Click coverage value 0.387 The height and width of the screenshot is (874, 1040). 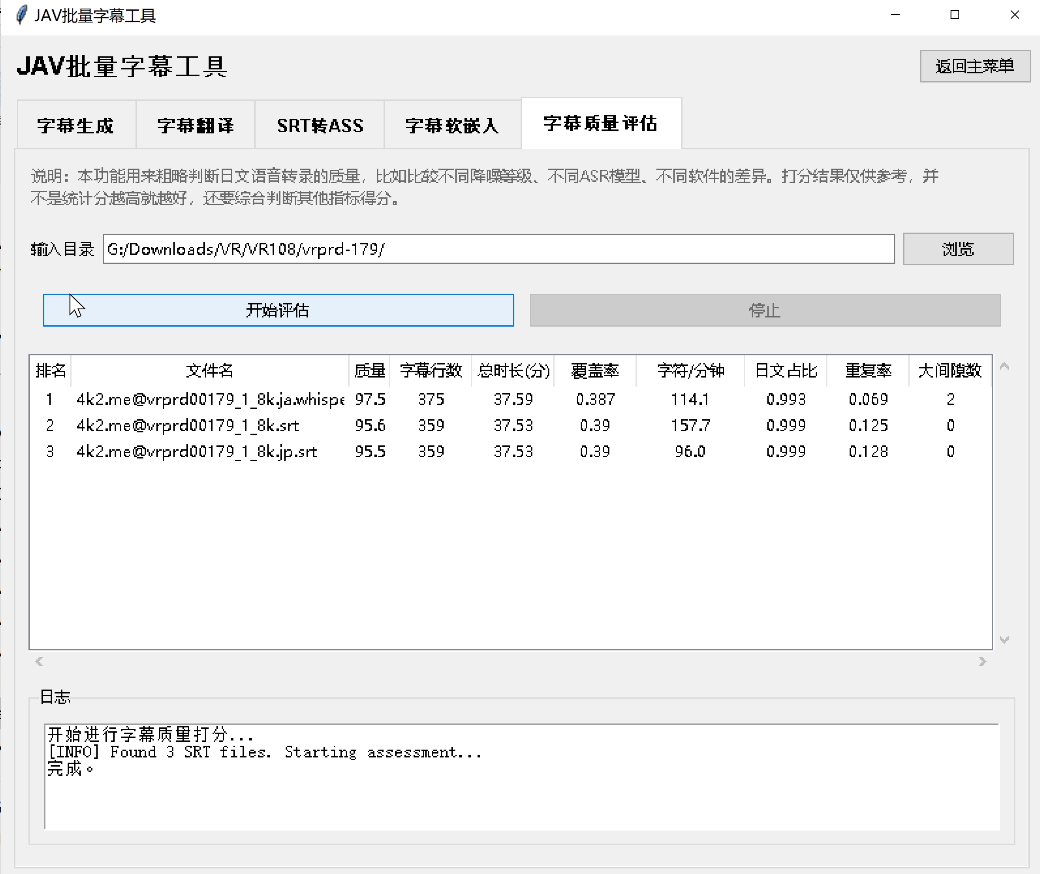(596, 399)
